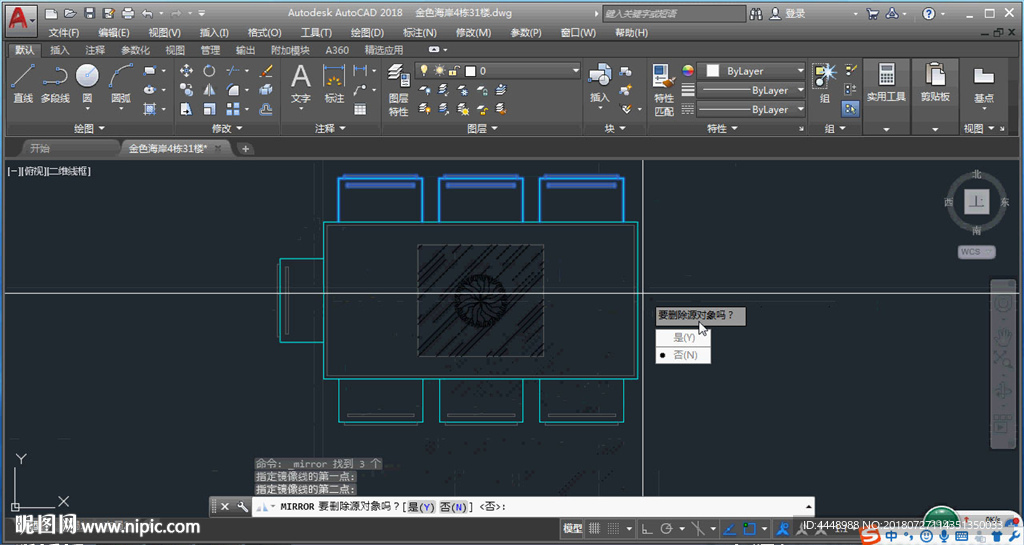Expand the Layers (图层) panel

pyautogui.click(x=482, y=129)
